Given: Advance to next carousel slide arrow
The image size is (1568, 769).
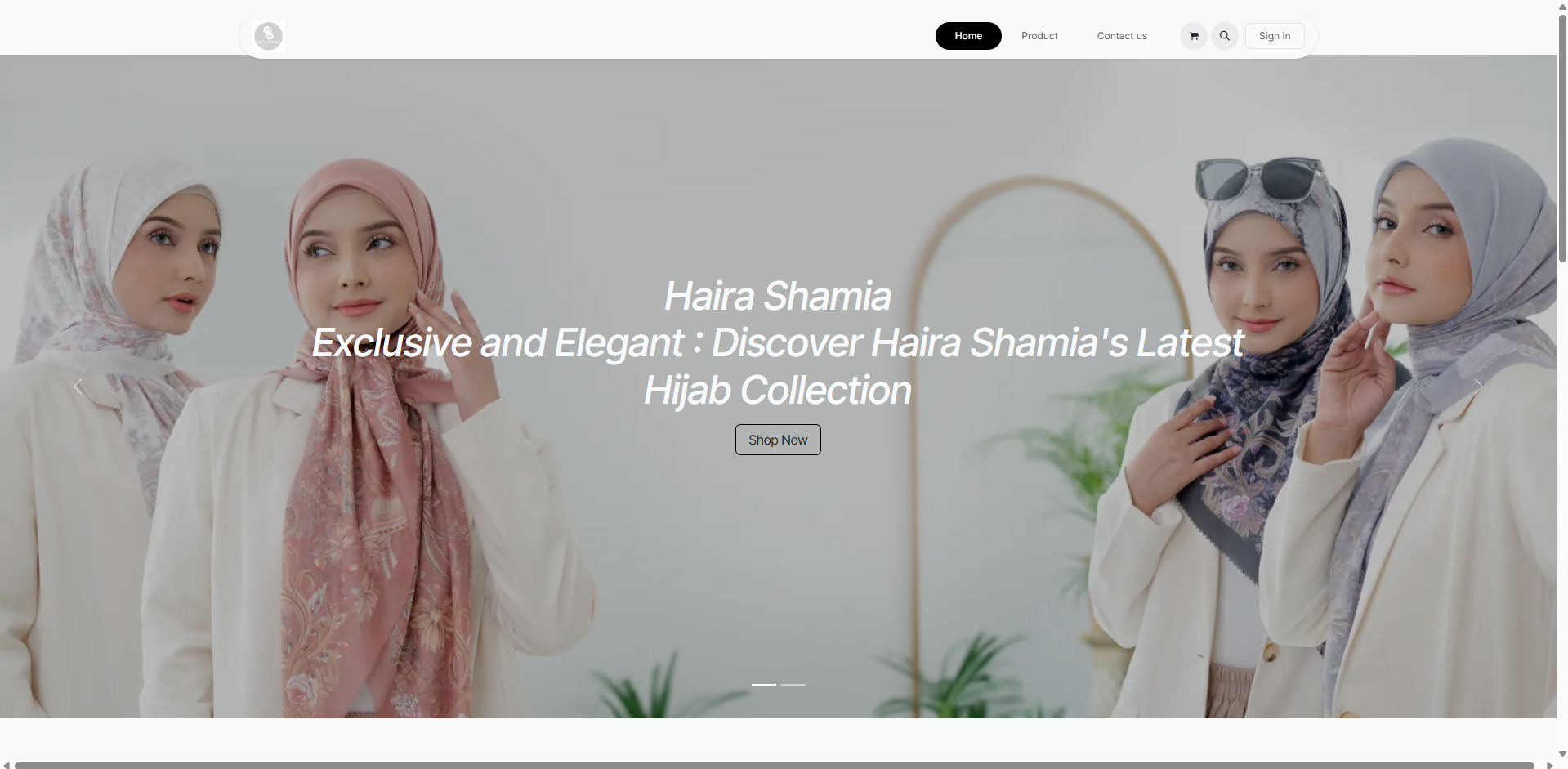Looking at the screenshot, I should (1478, 387).
